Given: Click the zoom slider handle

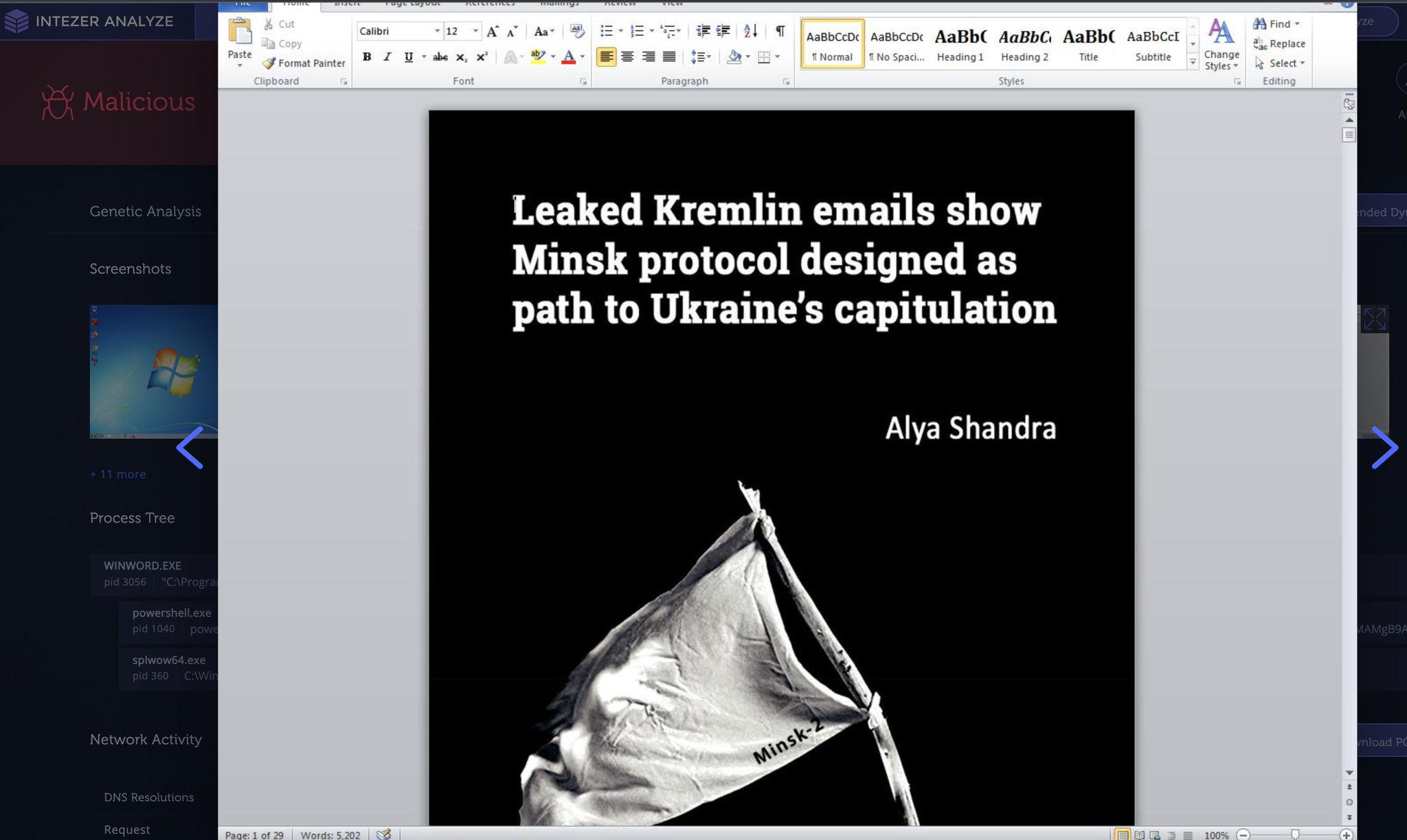Looking at the screenshot, I should click(1295, 834).
